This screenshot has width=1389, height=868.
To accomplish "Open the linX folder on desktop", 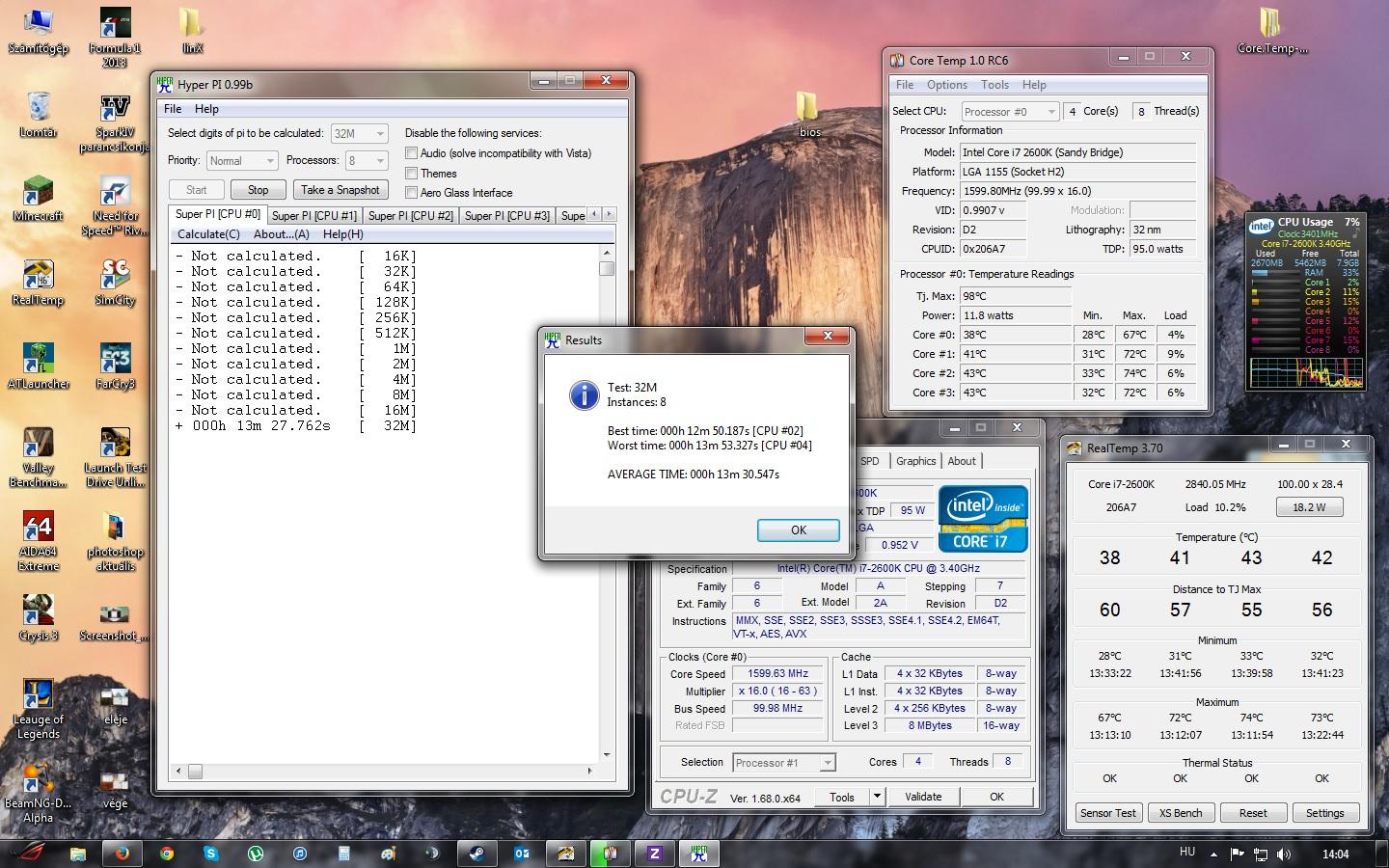I will [x=191, y=32].
